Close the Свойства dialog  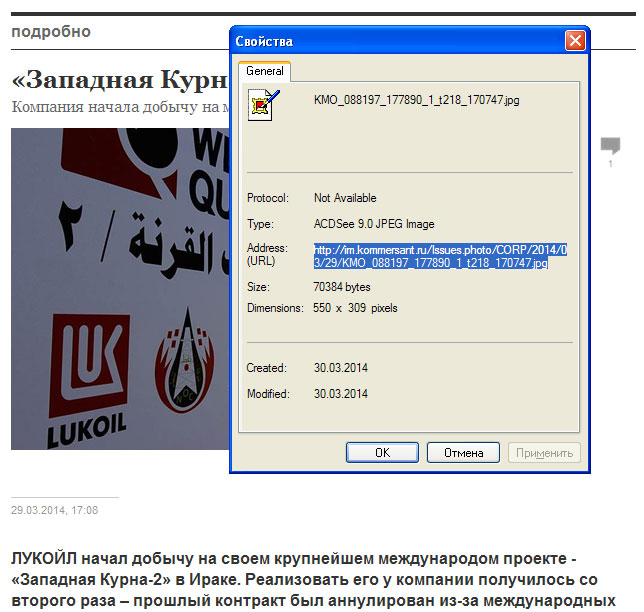click(x=575, y=41)
